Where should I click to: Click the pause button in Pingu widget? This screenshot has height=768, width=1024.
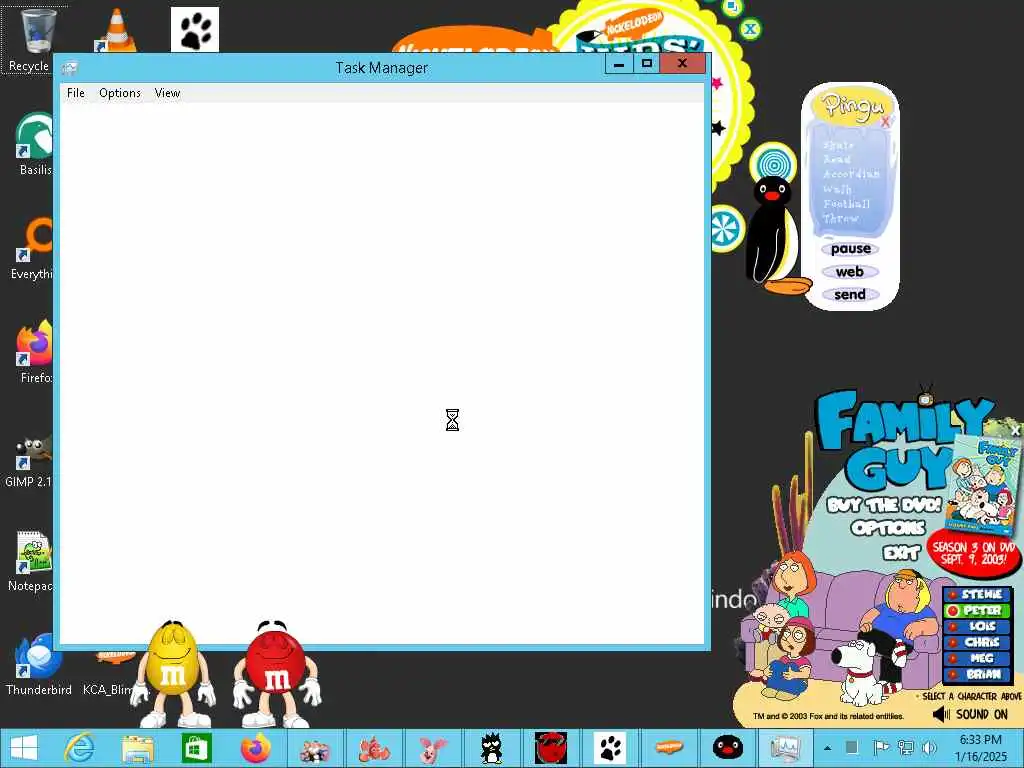coord(850,249)
